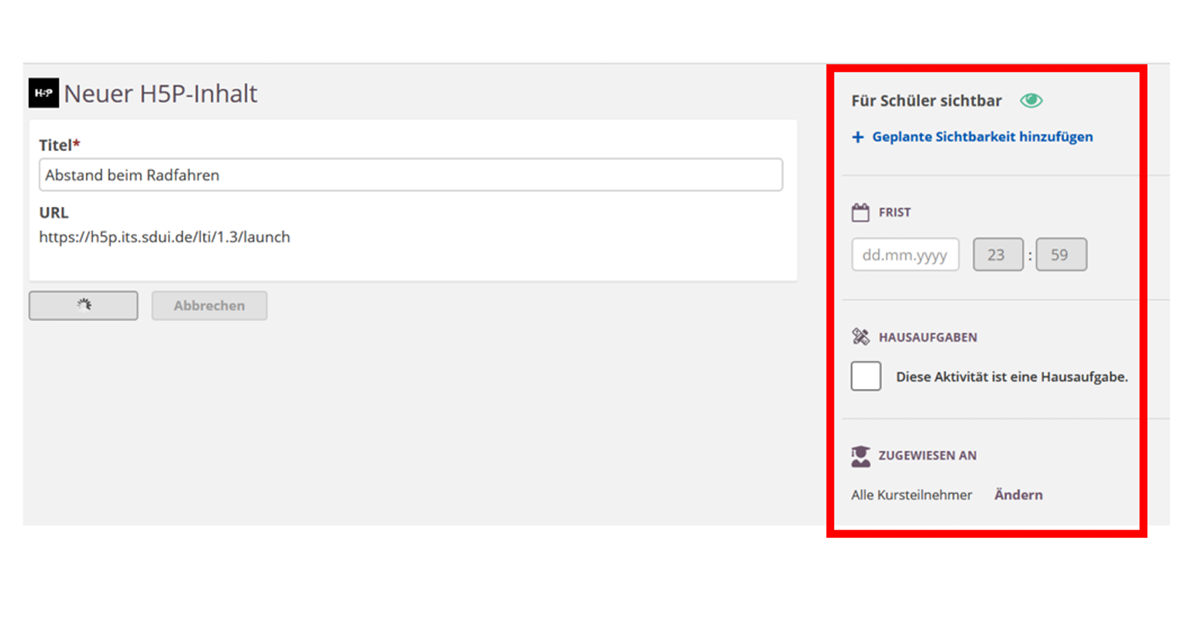Click the calendar icon beside FRIST

coord(860,212)
